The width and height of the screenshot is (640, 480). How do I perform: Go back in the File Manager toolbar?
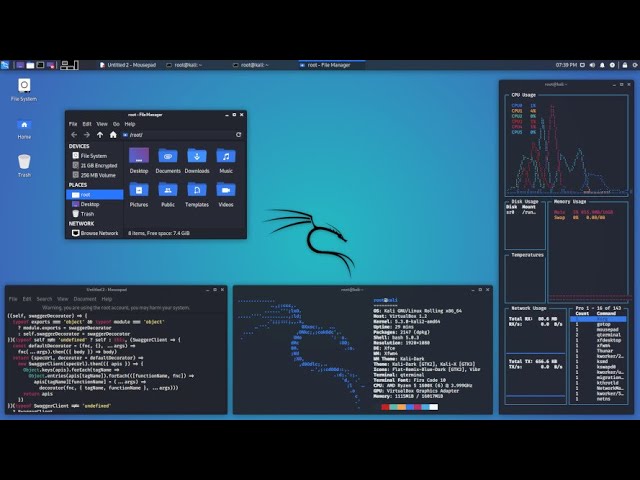(x=74, y=135)
